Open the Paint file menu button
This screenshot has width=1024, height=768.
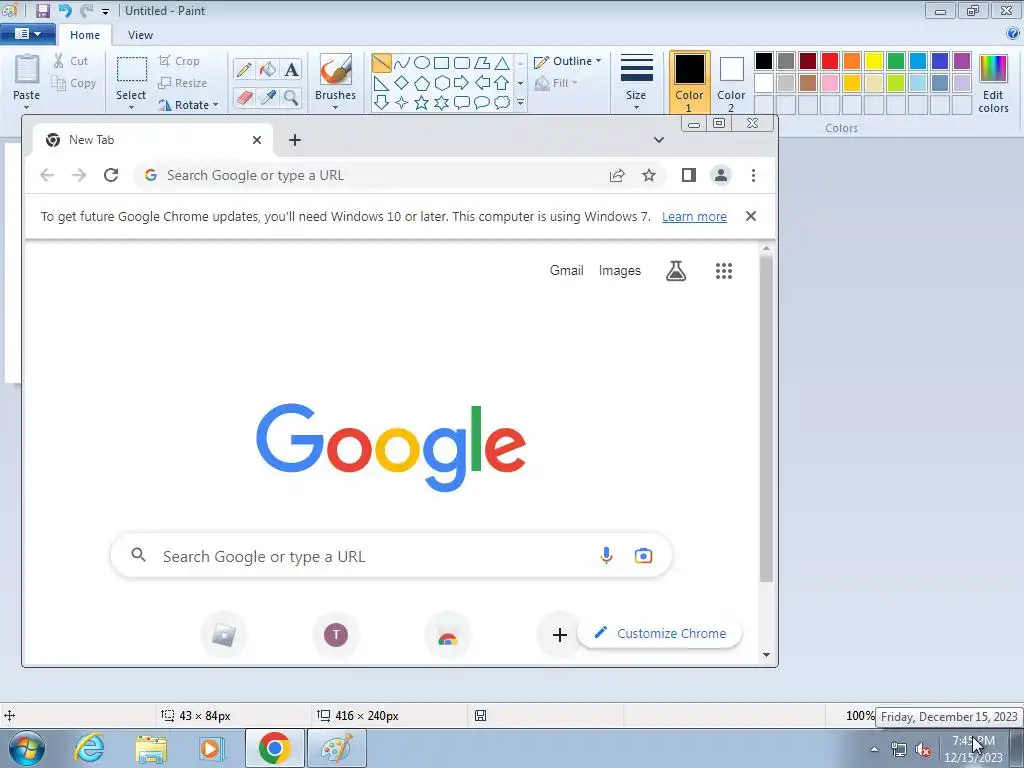[27, 34]
